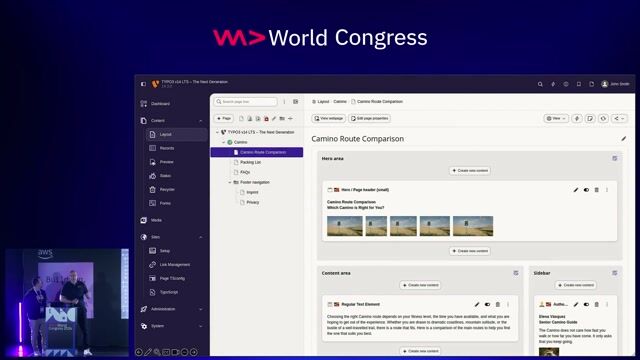Open the Dashboard module
640x360 pixels.
(x=160, y=104)
